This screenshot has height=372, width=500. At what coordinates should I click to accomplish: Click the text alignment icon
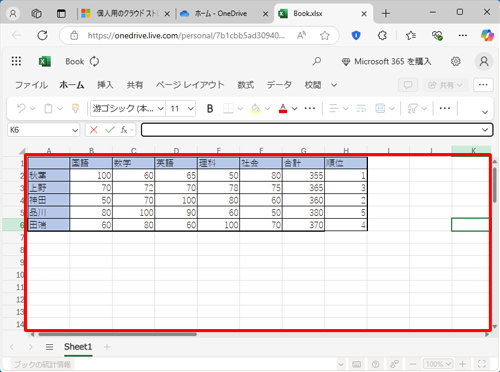click(x=334, y=108)
